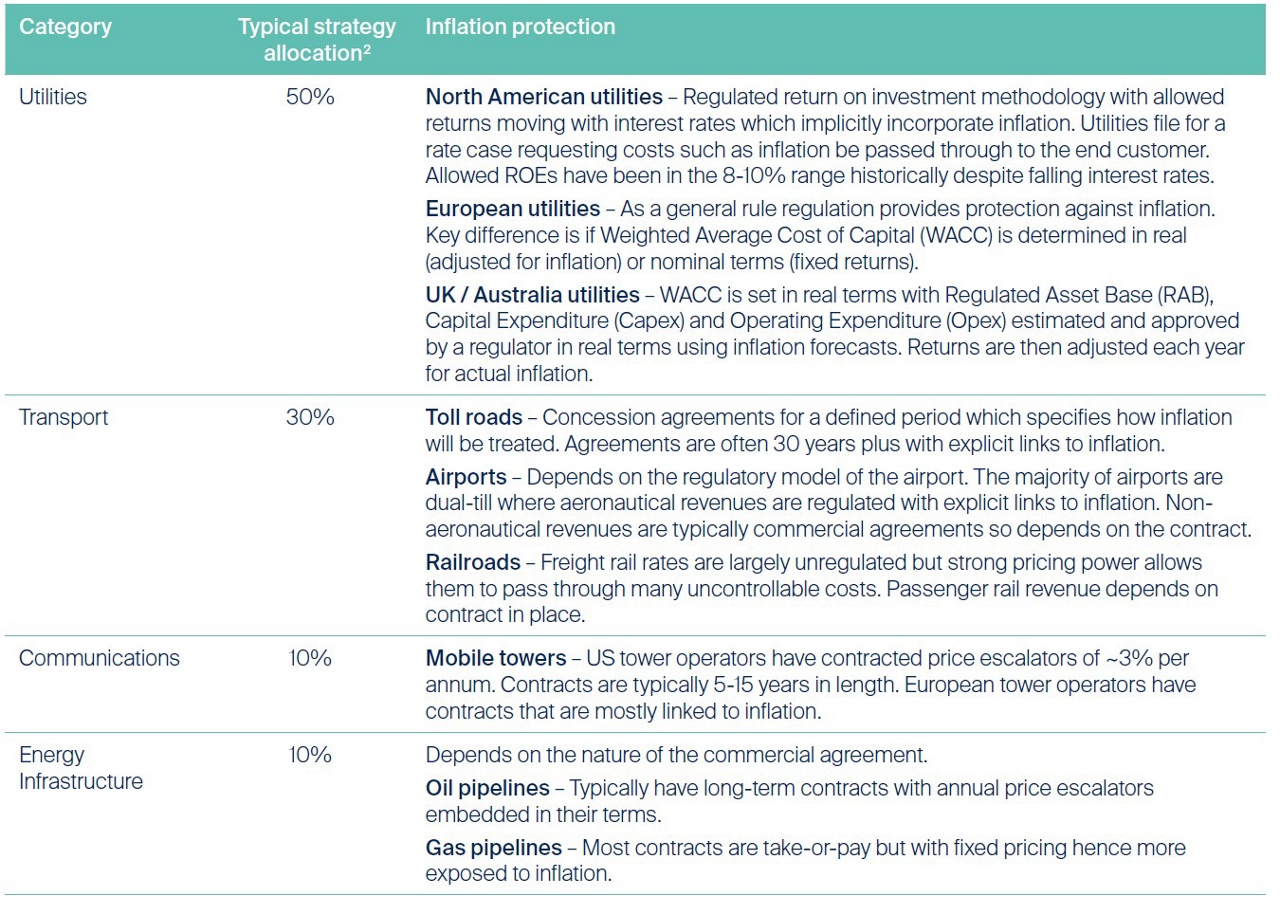Select the Communications category cell
Screen dimensions: 1280x898
point(99,658)
